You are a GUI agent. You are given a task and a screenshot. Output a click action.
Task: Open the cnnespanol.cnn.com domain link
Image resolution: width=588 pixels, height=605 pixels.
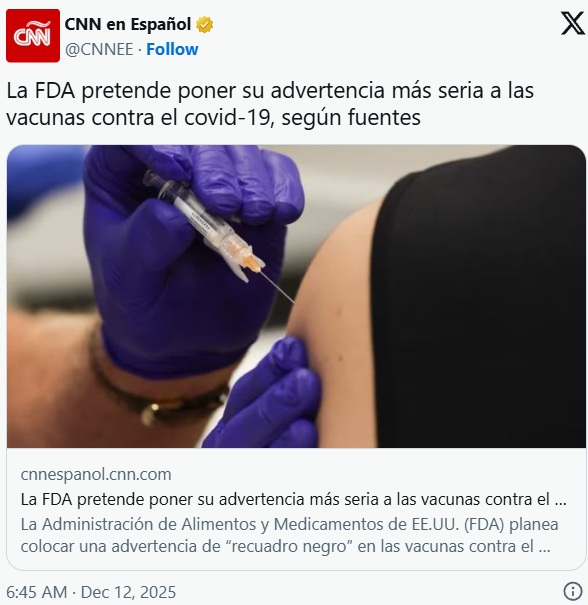[96, 474]
